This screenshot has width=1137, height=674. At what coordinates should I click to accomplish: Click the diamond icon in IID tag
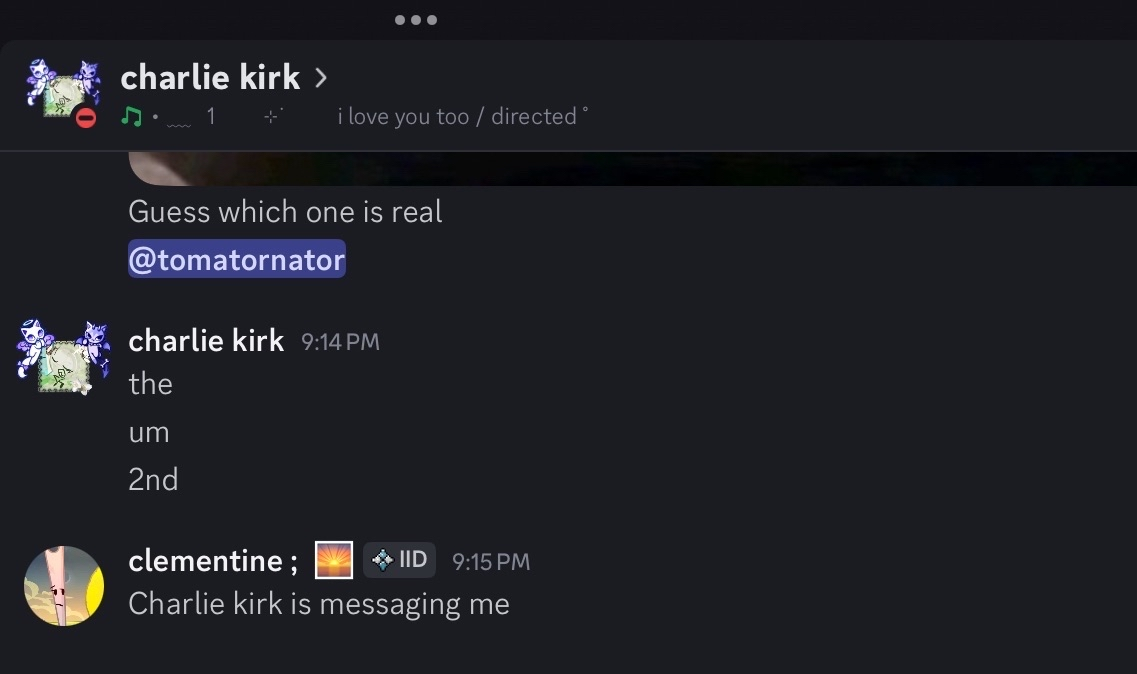coord(381,560)
